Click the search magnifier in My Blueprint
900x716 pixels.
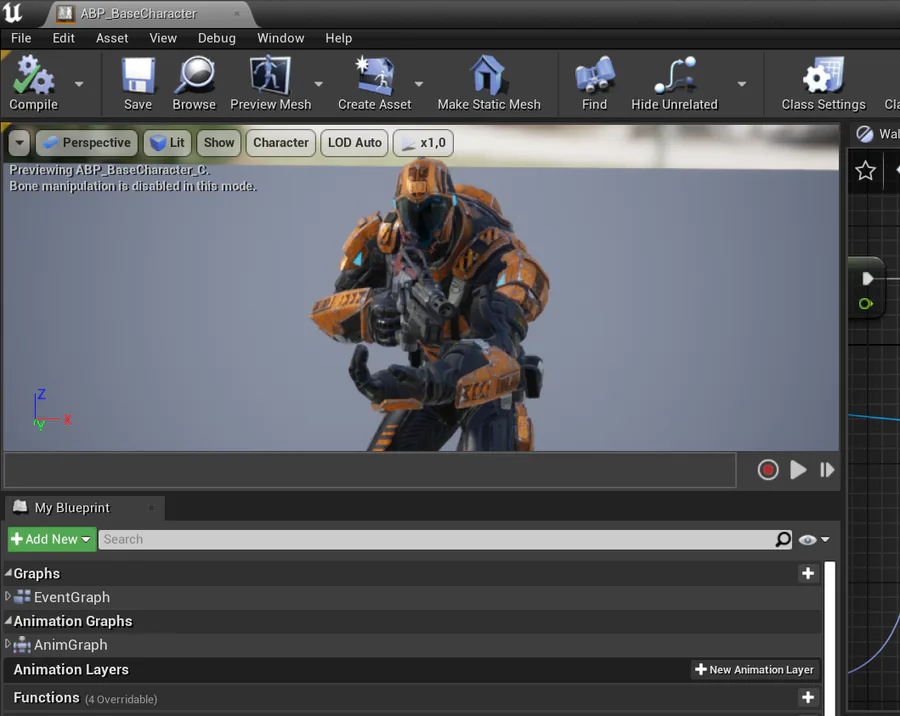783,539
